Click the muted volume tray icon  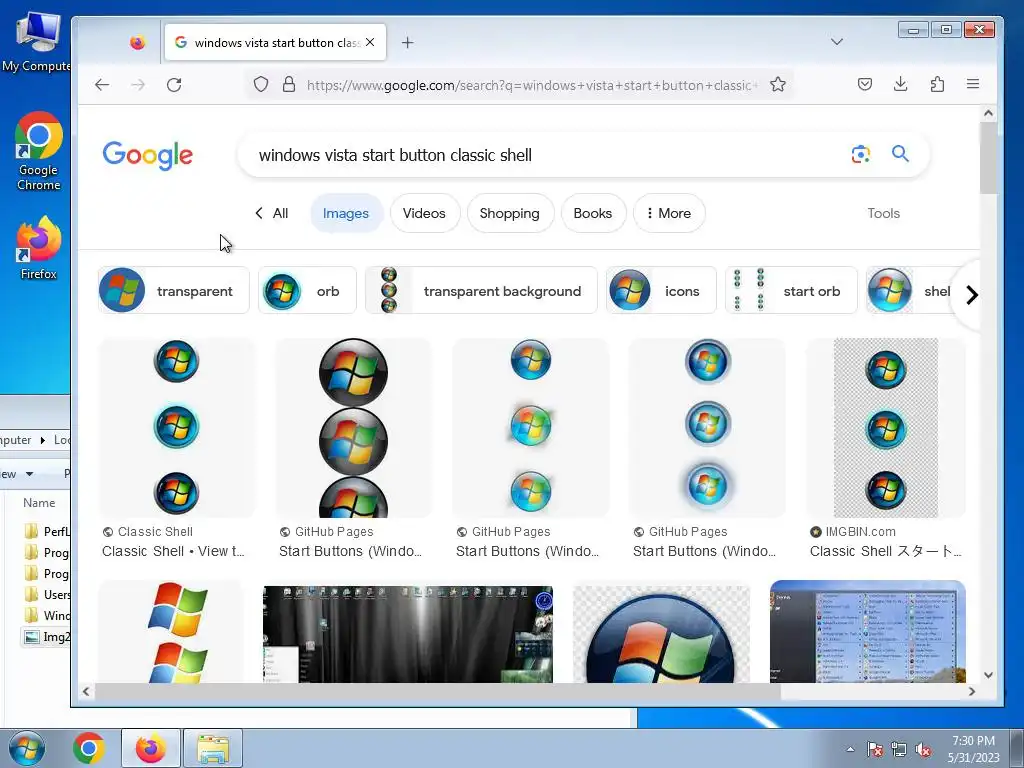pyautogui.click(x=923, y=749)
